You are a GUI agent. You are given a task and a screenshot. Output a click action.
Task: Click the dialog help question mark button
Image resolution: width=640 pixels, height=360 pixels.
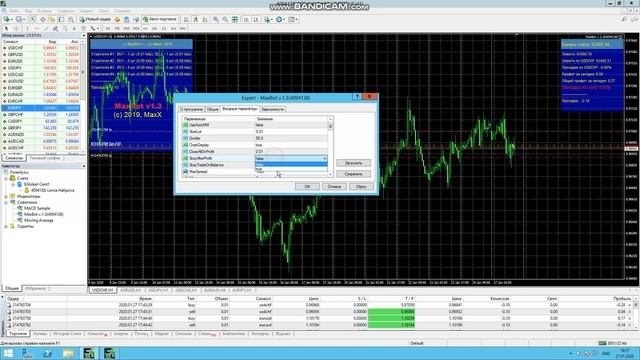click(357, 97)
